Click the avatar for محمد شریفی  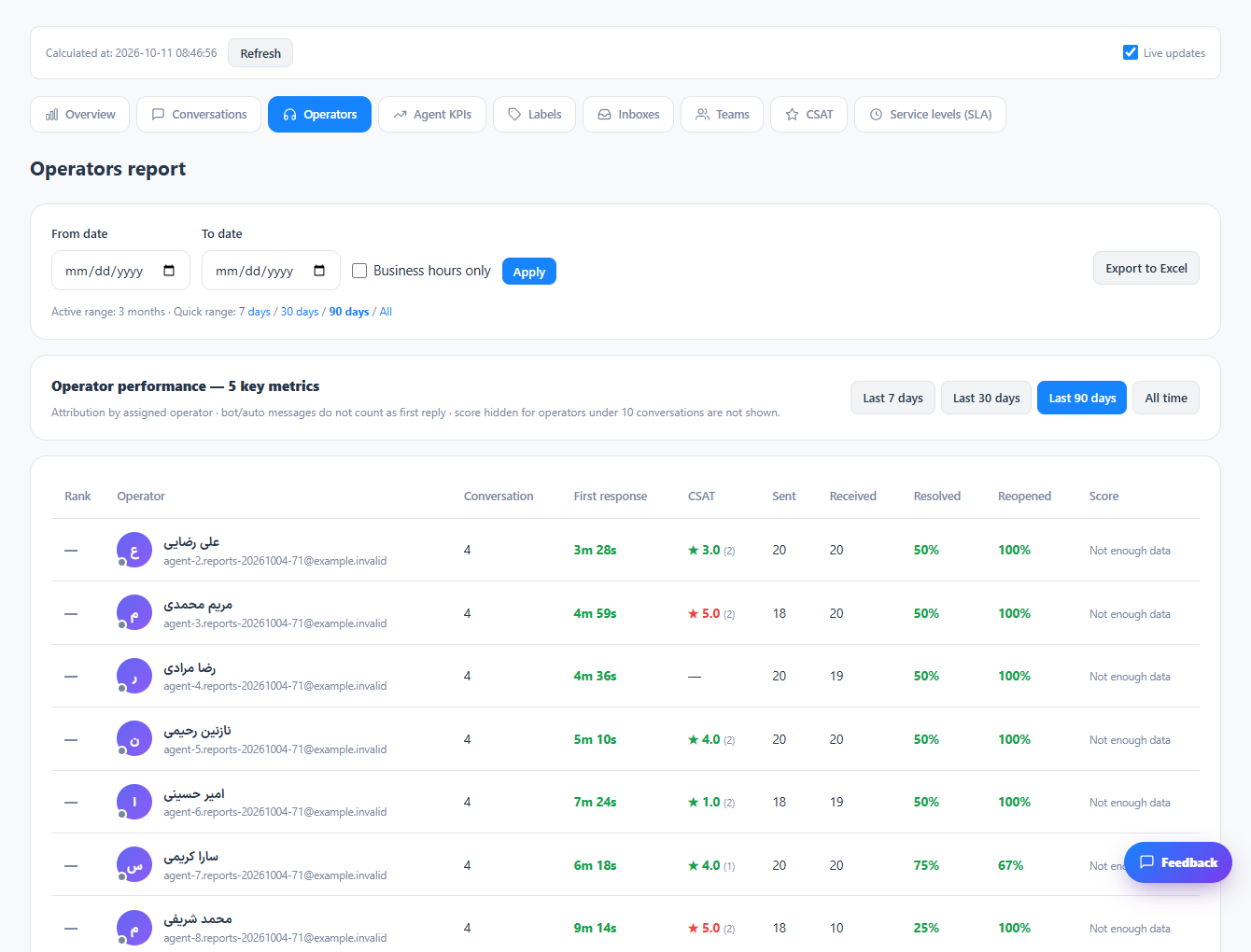pyautogui.click(x=134, y=928)
